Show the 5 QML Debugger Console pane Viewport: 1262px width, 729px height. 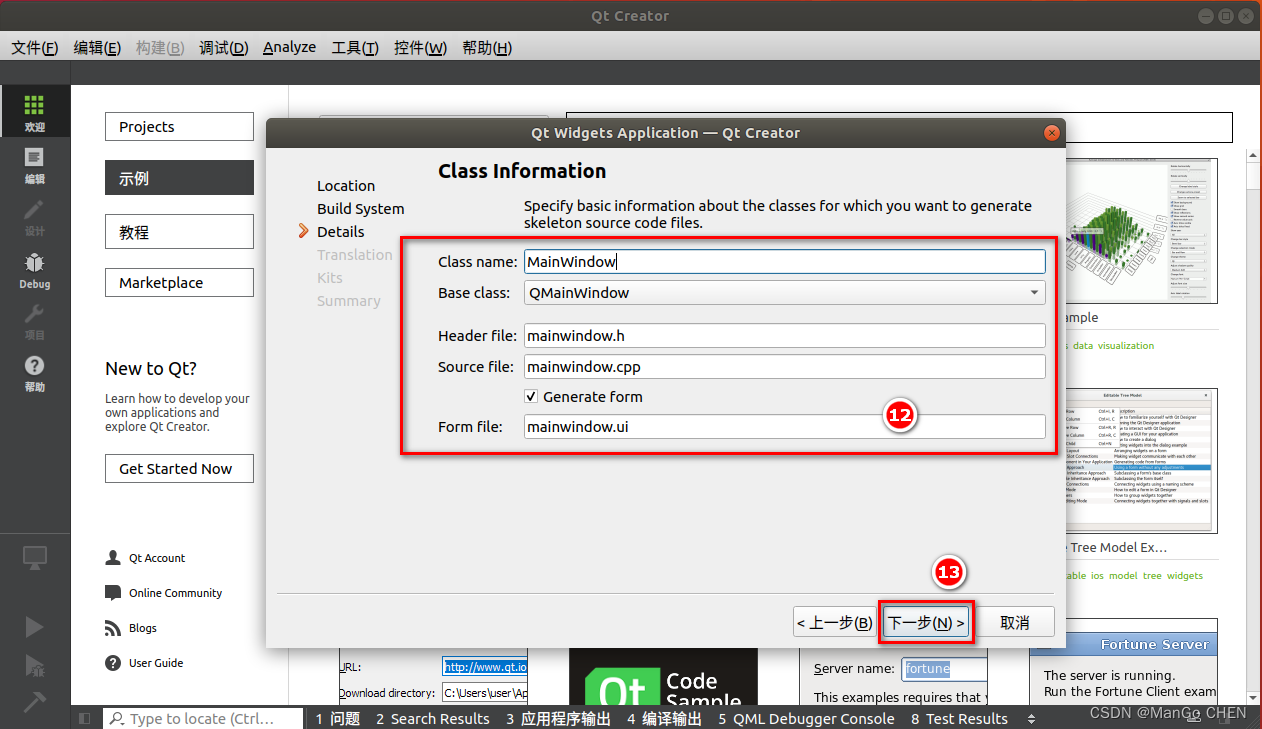click(x=806, y=718)
